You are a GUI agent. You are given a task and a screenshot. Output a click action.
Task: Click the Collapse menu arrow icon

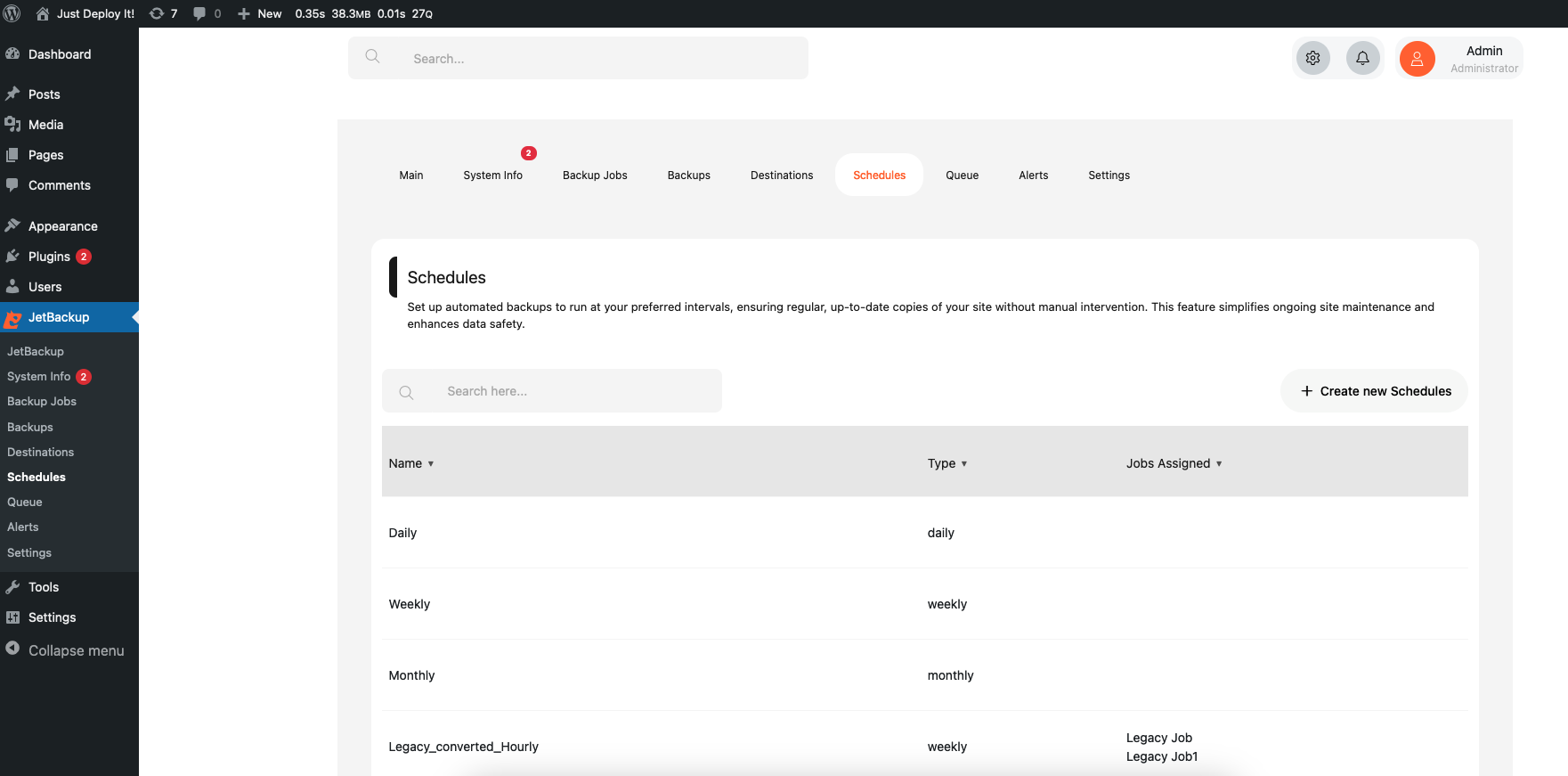click(12, 649)
